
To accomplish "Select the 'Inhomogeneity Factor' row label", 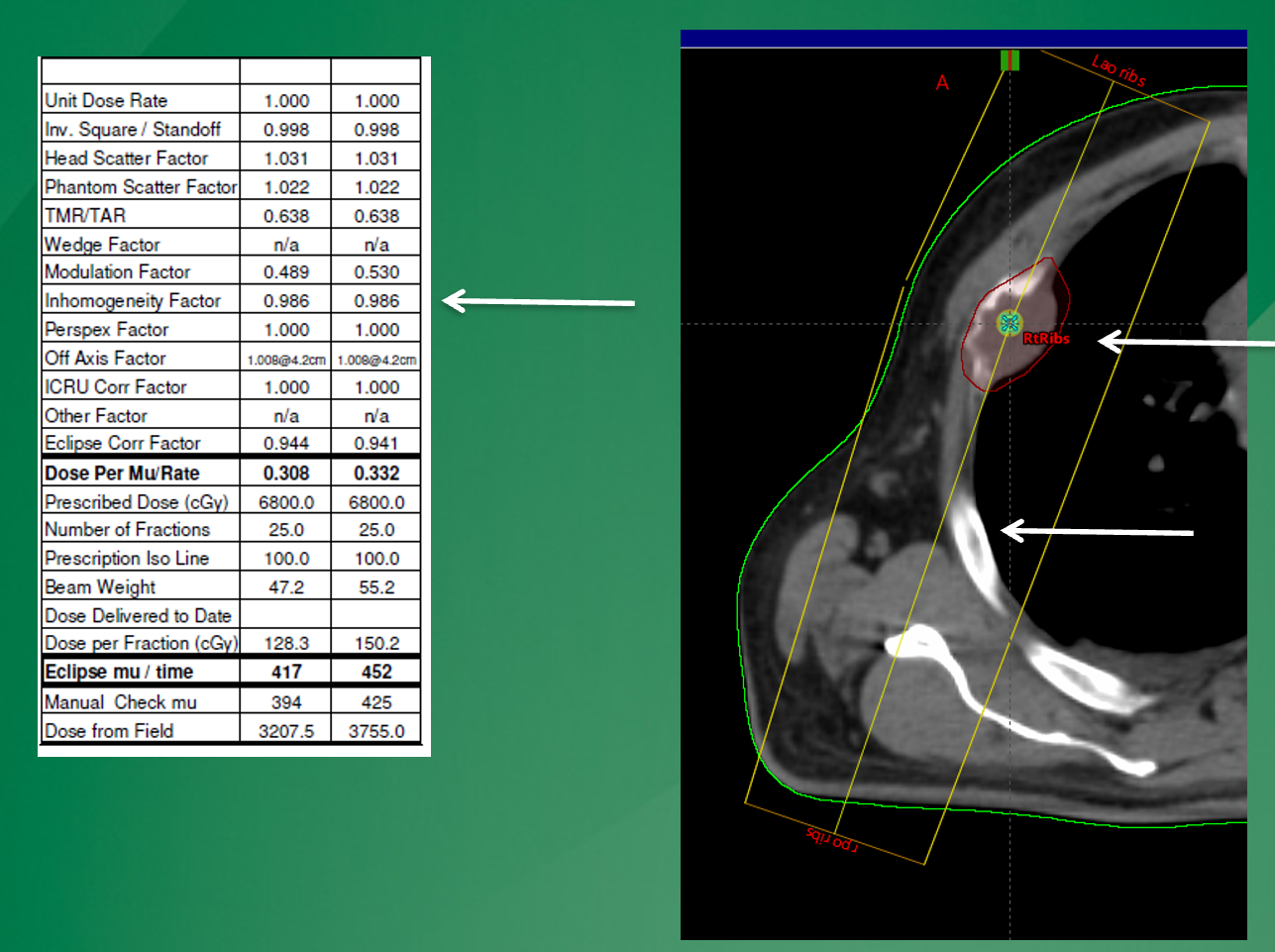I will (x=133, y=301).
